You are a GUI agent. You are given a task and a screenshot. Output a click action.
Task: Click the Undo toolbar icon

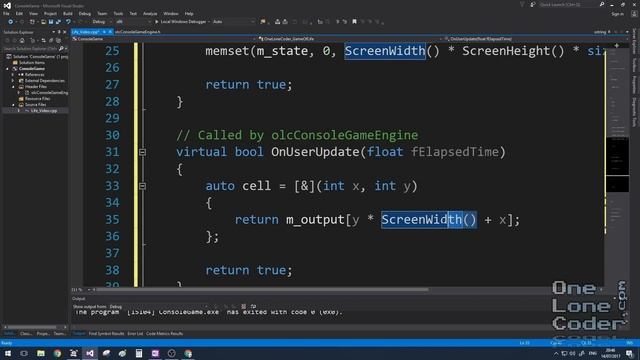(x=68, y=22)
